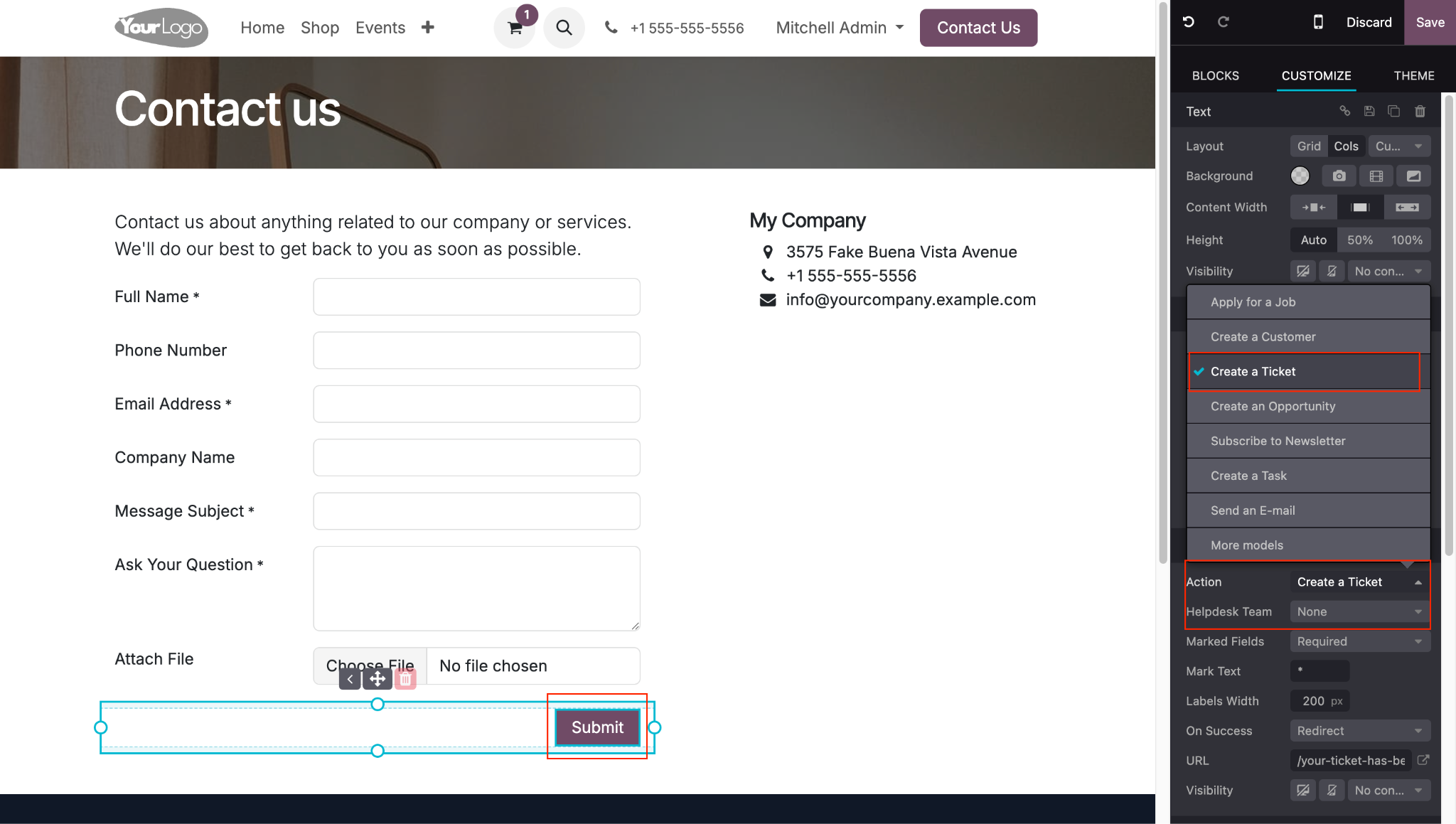The image size is (1456, 824).
Task: Expand the Marked Fields Required dropdown
Action: click(x=1359, y=642)
